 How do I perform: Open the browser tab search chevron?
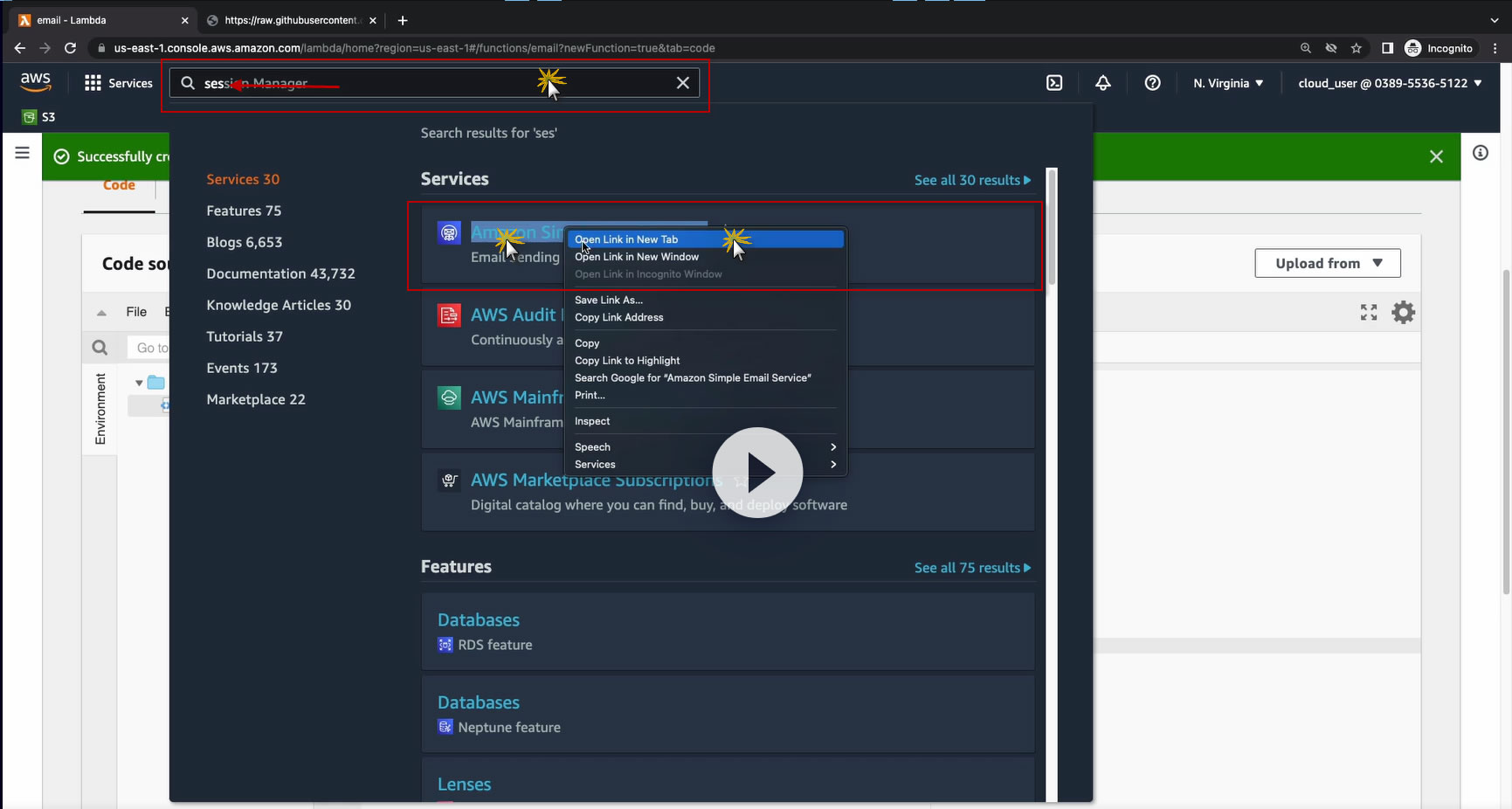click(x=1495, y=20)
